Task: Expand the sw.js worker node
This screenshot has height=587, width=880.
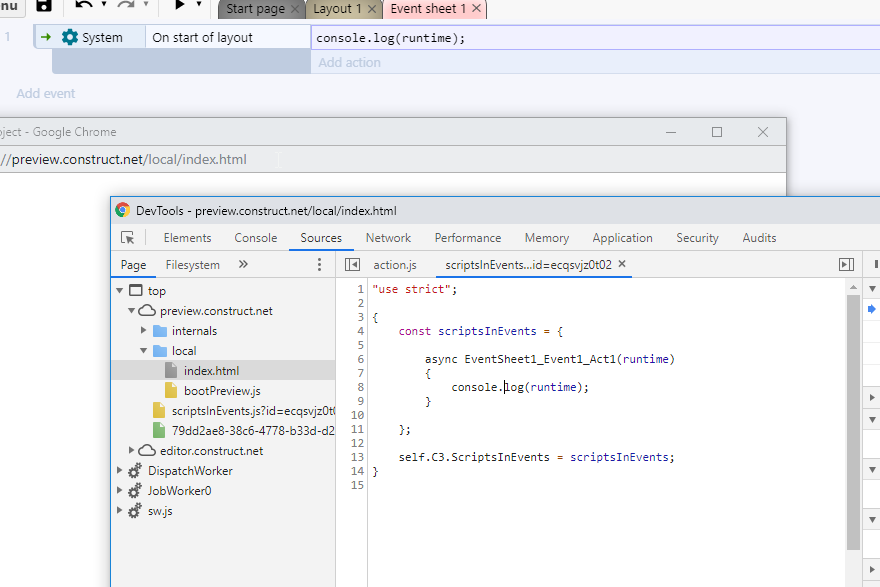Action: click(120, 511)
